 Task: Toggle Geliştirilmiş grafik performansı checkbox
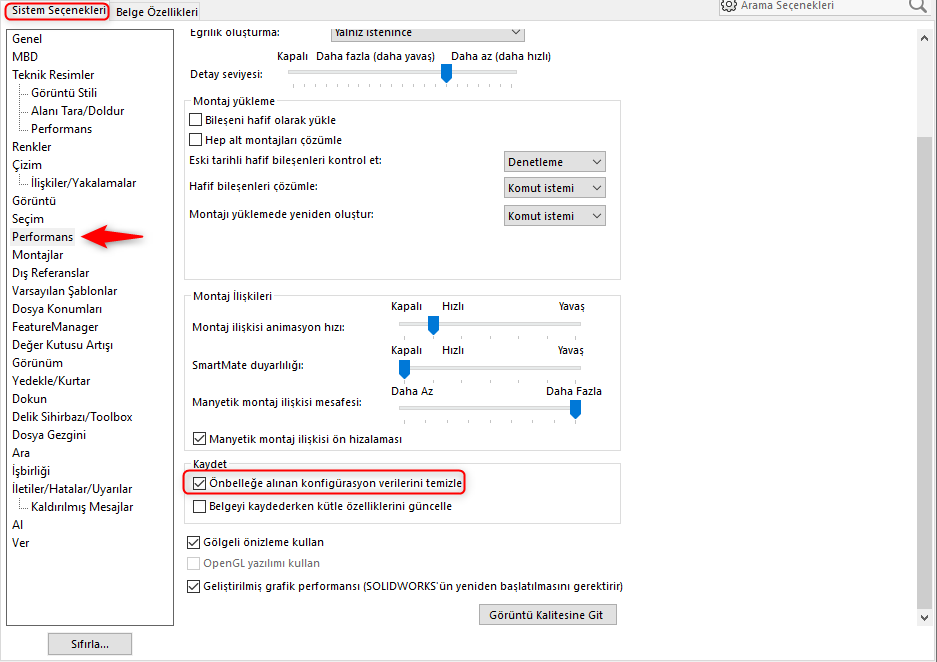(x=194, y=586)
